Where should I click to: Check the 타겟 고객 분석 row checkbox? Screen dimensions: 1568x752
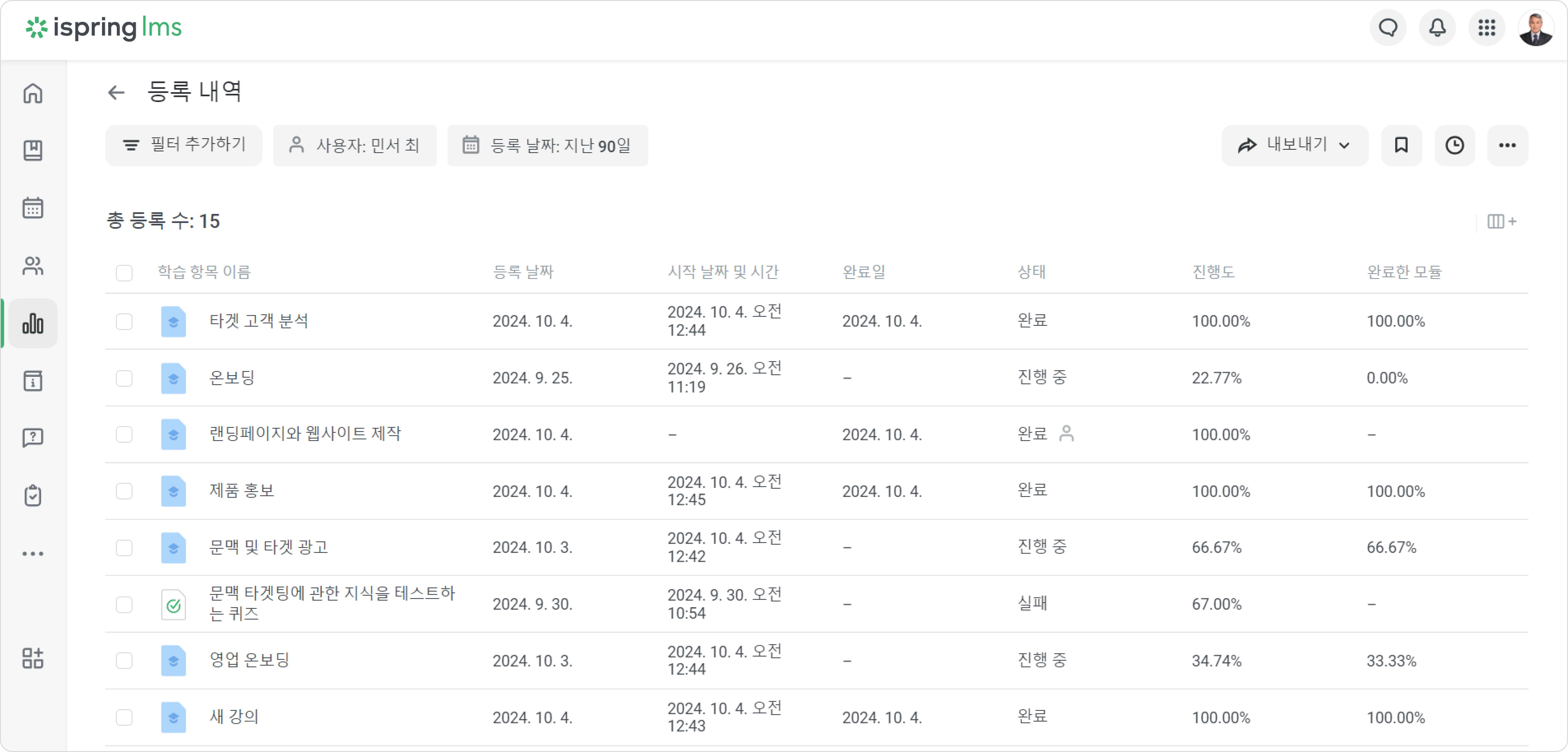pyautogui.click(x=124, y=321)
